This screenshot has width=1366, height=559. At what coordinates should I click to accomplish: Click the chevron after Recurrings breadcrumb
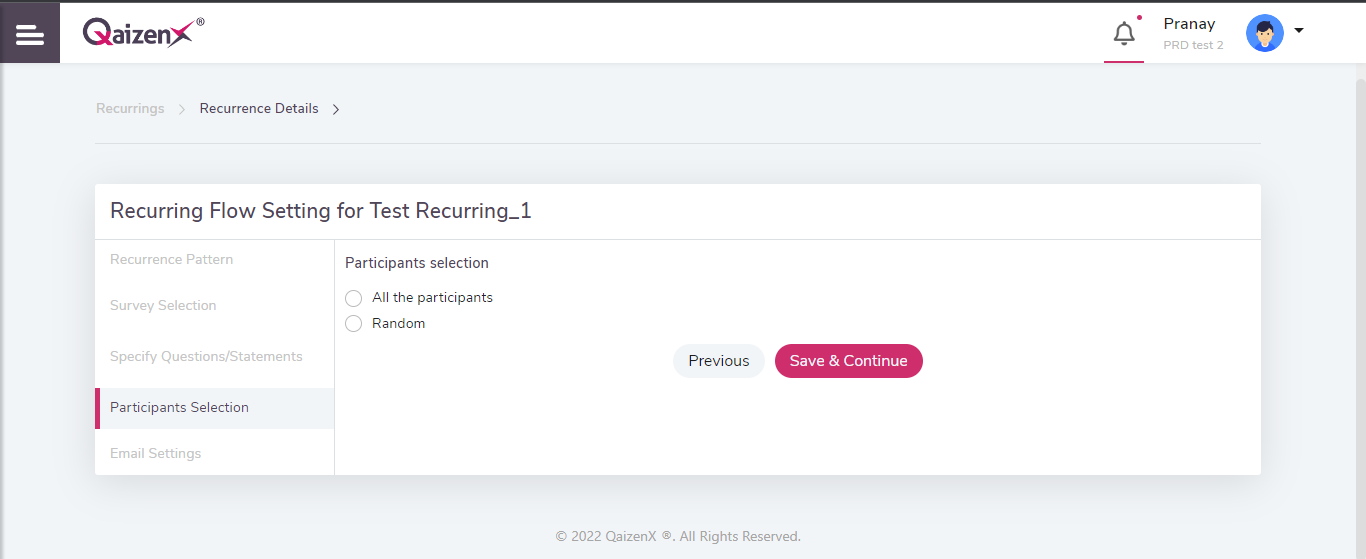tap(182, 109)
